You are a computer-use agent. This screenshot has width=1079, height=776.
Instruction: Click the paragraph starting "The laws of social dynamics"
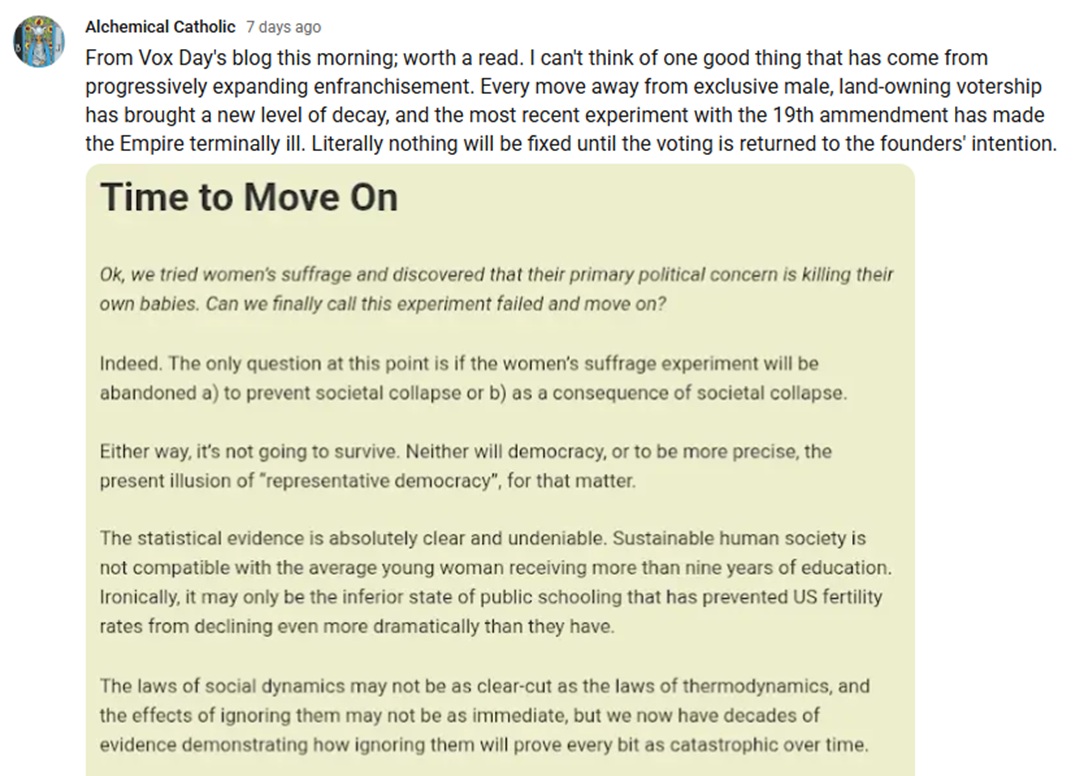(x=485, y=716)
